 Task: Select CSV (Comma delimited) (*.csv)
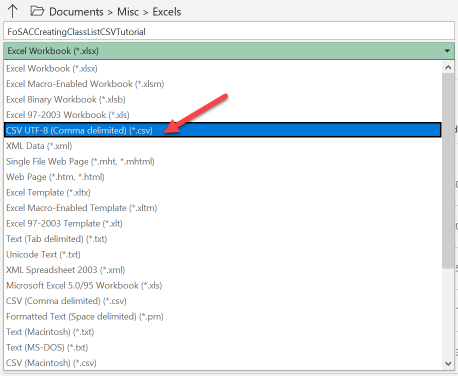coord(223,301)
